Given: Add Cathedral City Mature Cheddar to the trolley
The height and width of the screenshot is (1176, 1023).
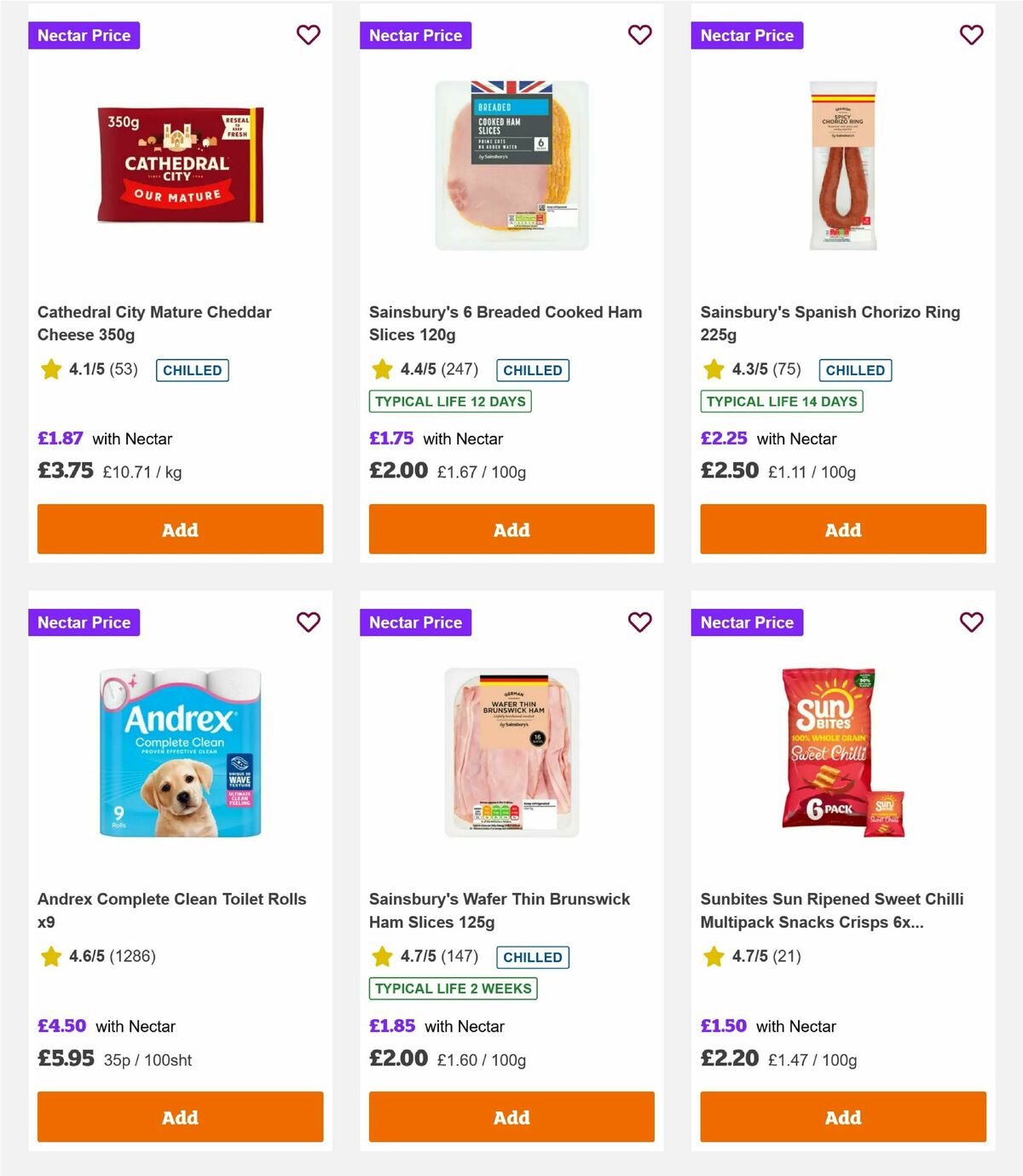Looking at the screenshot, I should pyautogui.click(x=180, y=529).
